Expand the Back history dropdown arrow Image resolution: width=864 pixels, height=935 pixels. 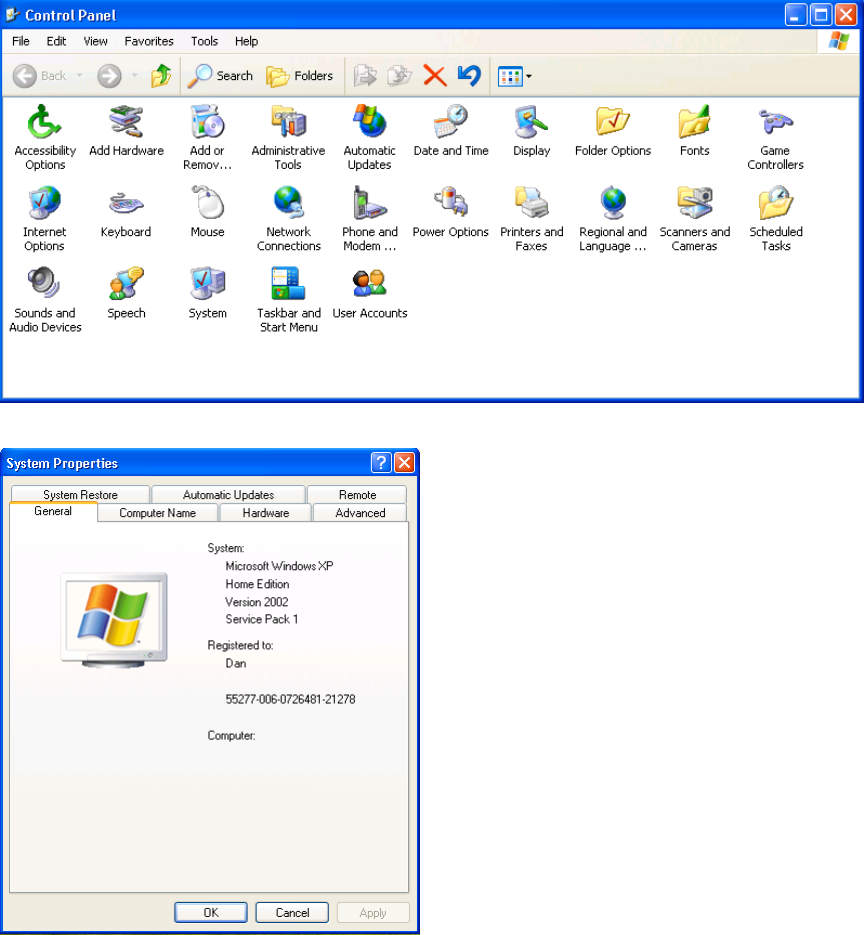pos(79,76)
